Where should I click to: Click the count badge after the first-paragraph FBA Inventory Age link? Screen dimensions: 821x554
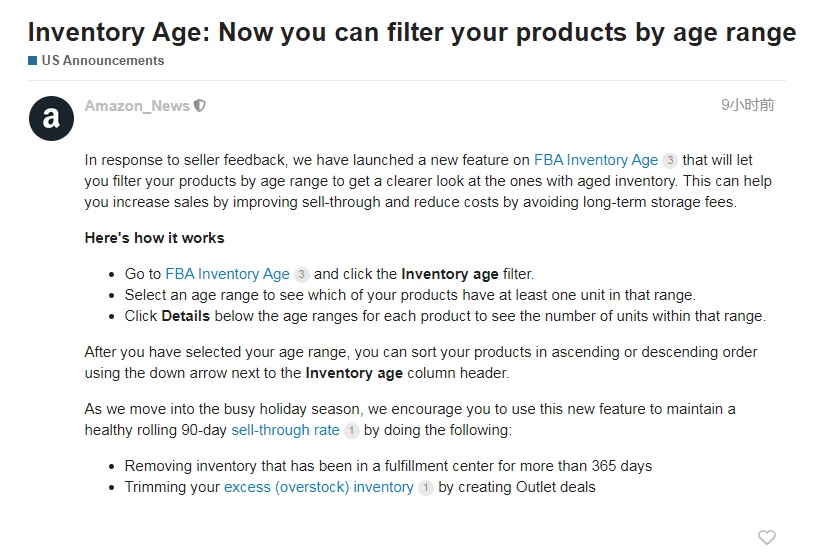[670, 160]
